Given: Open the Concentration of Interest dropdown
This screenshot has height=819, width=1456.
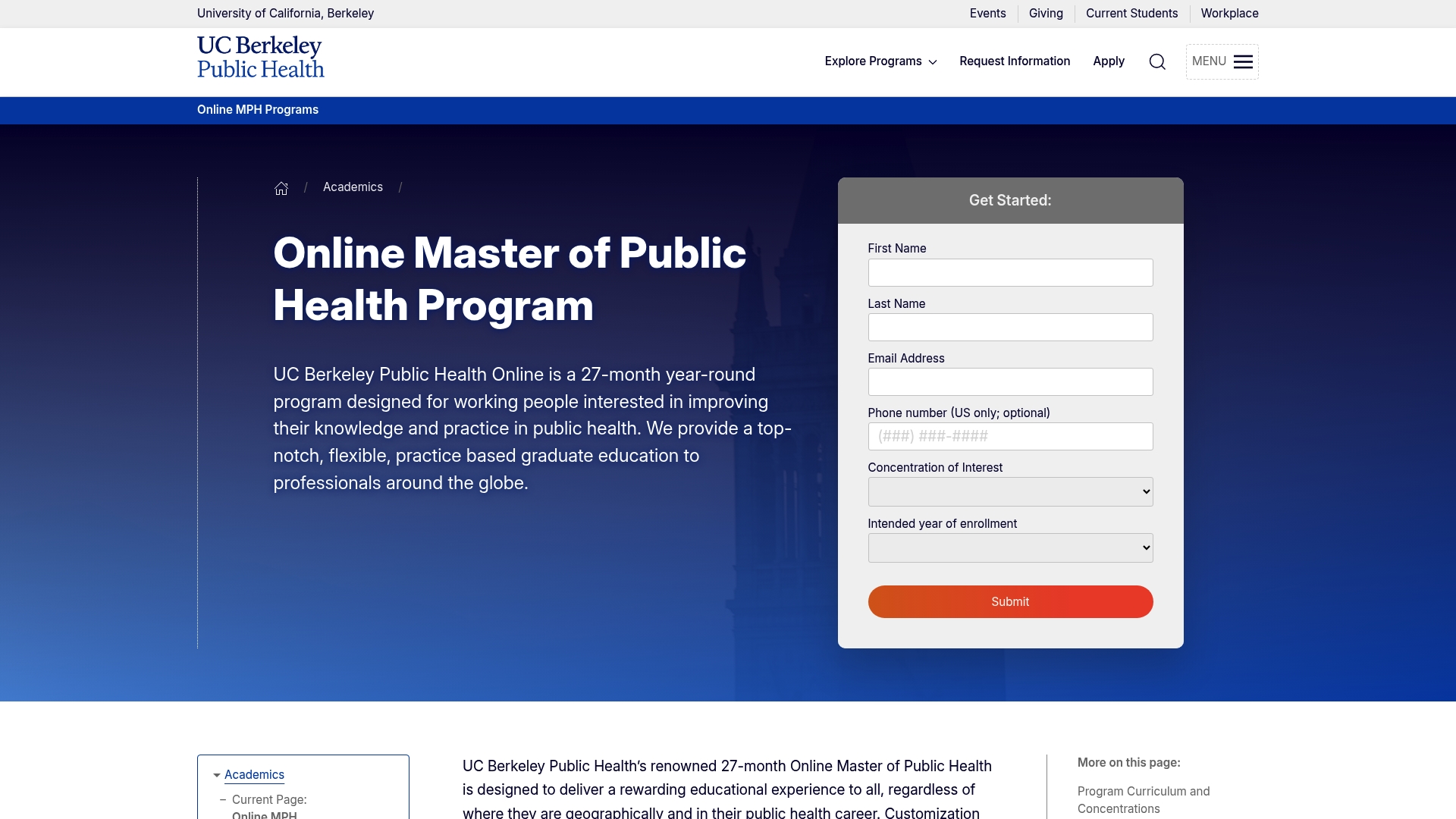Looking at the screenshot, I should (1010, 491).
